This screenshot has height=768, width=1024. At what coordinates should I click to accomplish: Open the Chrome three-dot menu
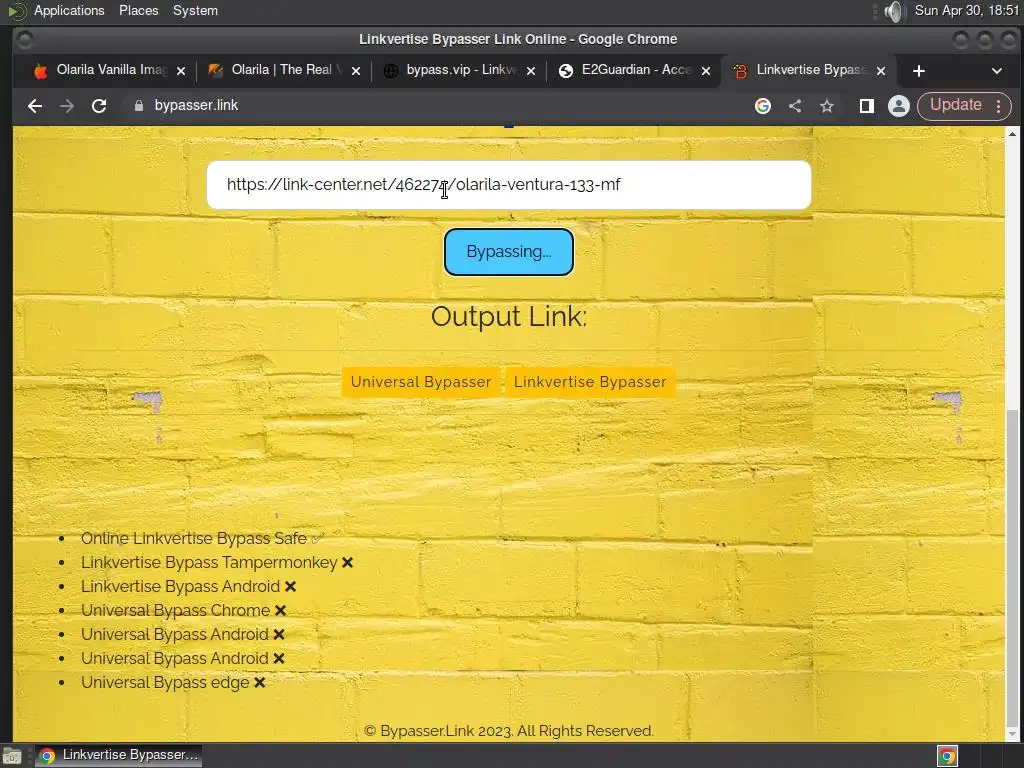point(999,106)
